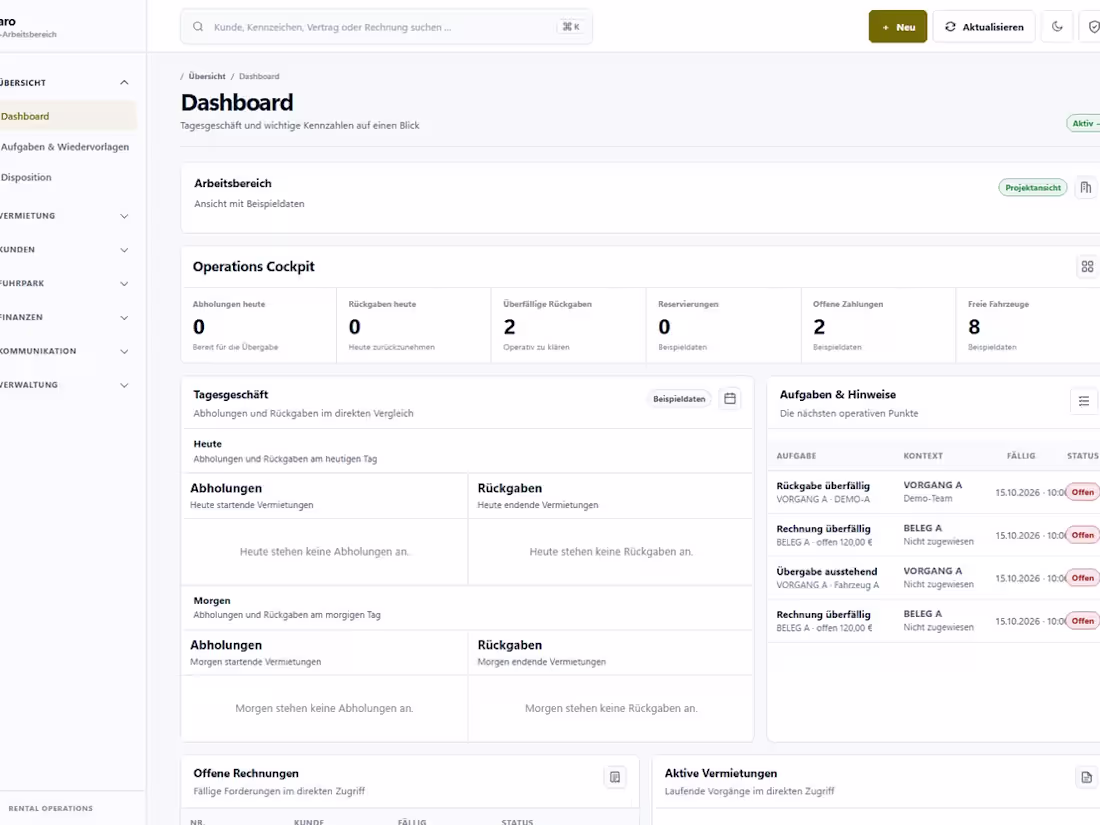Click the search magnifier icon
The width and height of the screenshot is (1100, 825).
pos(198,27)
